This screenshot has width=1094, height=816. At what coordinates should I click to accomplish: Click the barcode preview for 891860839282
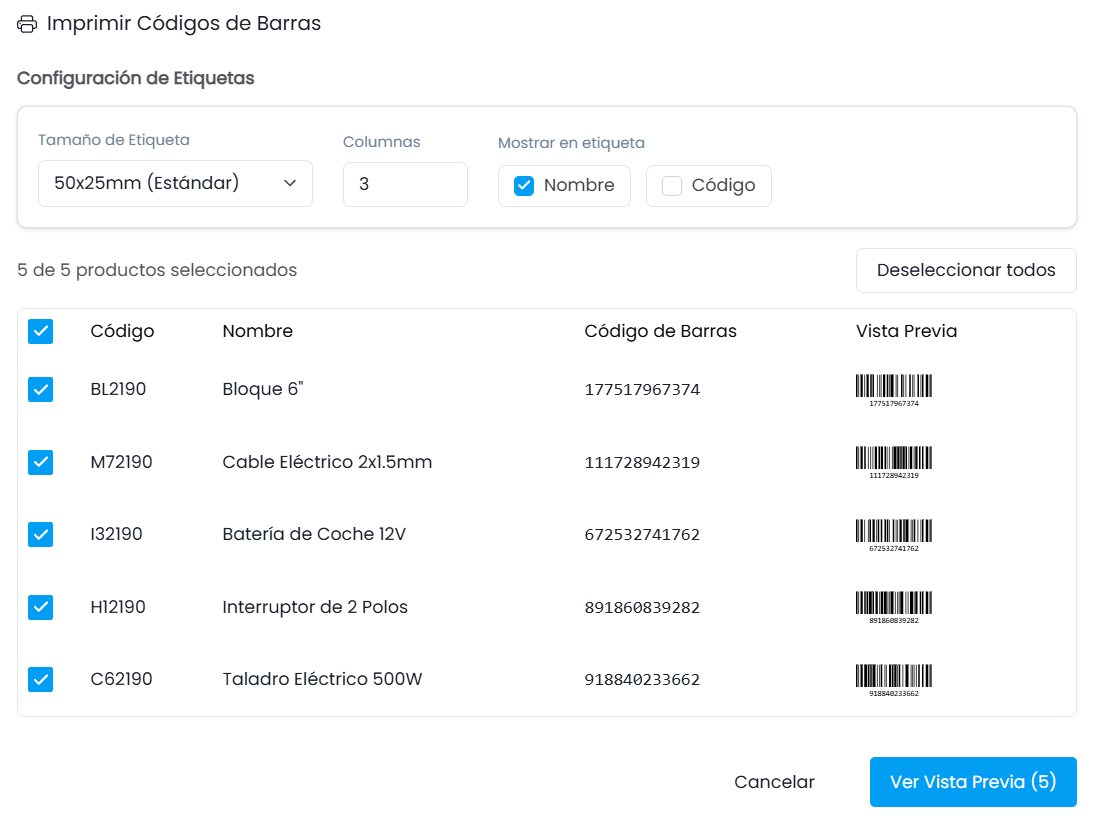click(x=894, y=608)
